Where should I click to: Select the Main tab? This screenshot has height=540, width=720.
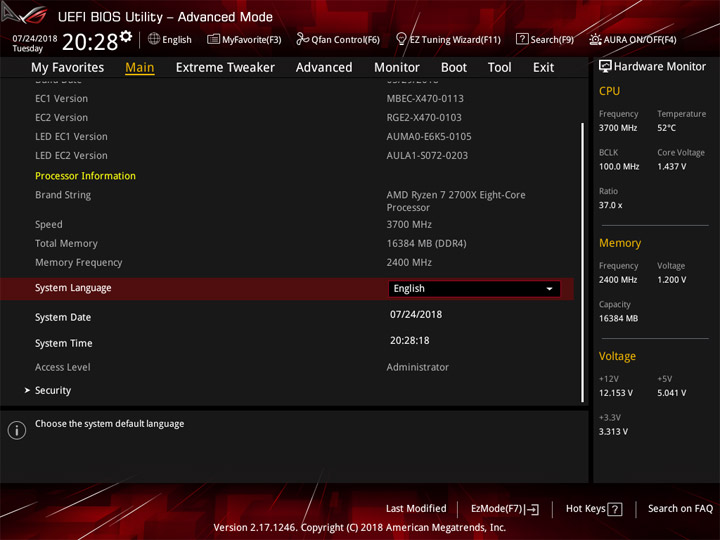coord(140,68)
